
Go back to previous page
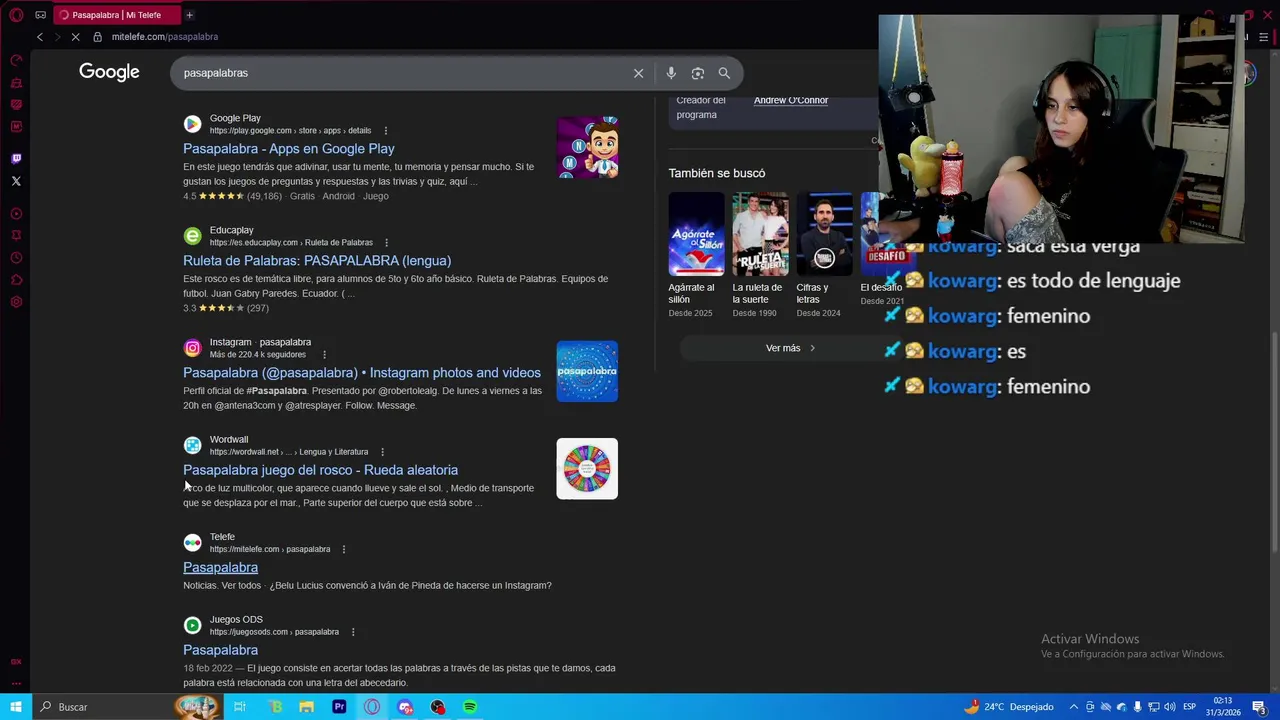(40, 37)
